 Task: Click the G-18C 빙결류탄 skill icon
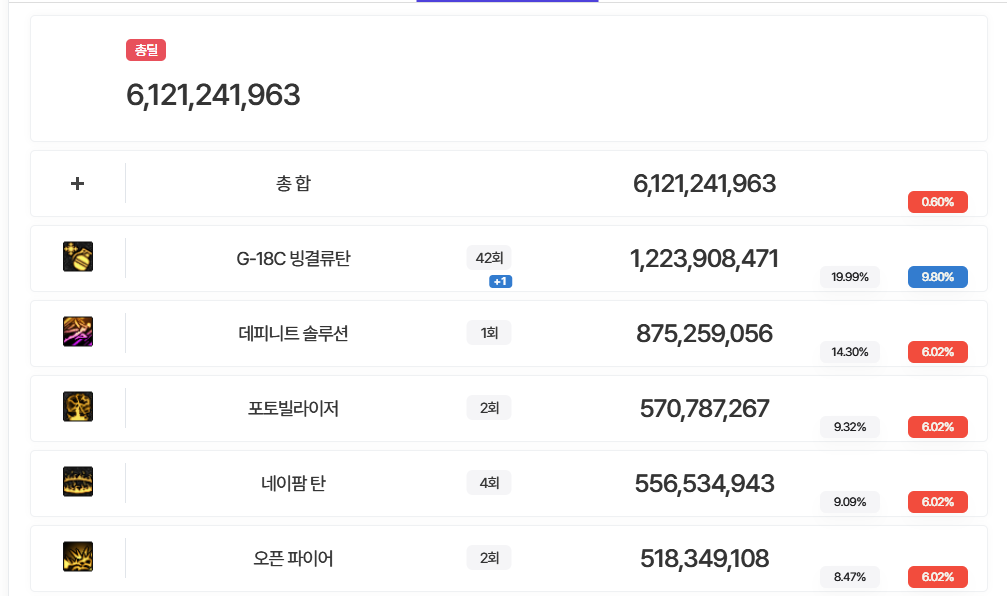tap(78, 257)
